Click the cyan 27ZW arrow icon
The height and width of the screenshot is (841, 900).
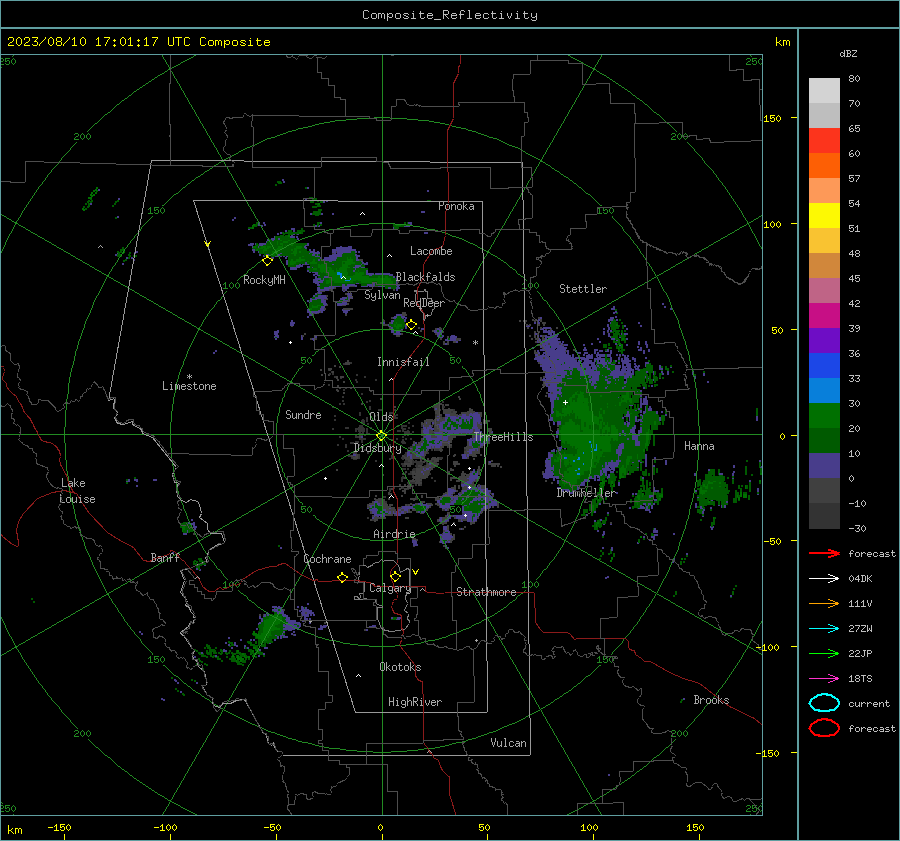tap(824, 629)
